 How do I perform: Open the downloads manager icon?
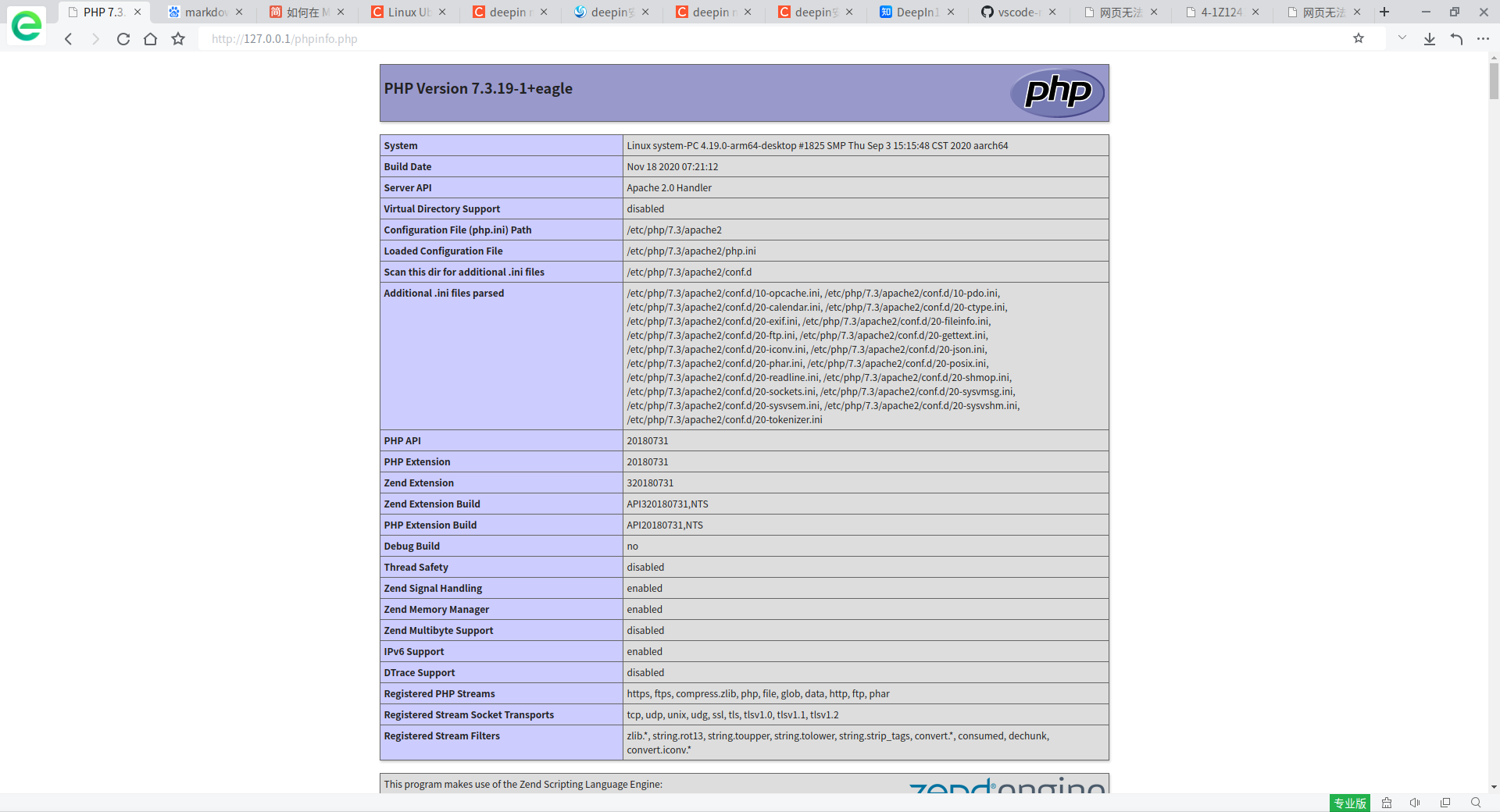[x=1430, y=39]
